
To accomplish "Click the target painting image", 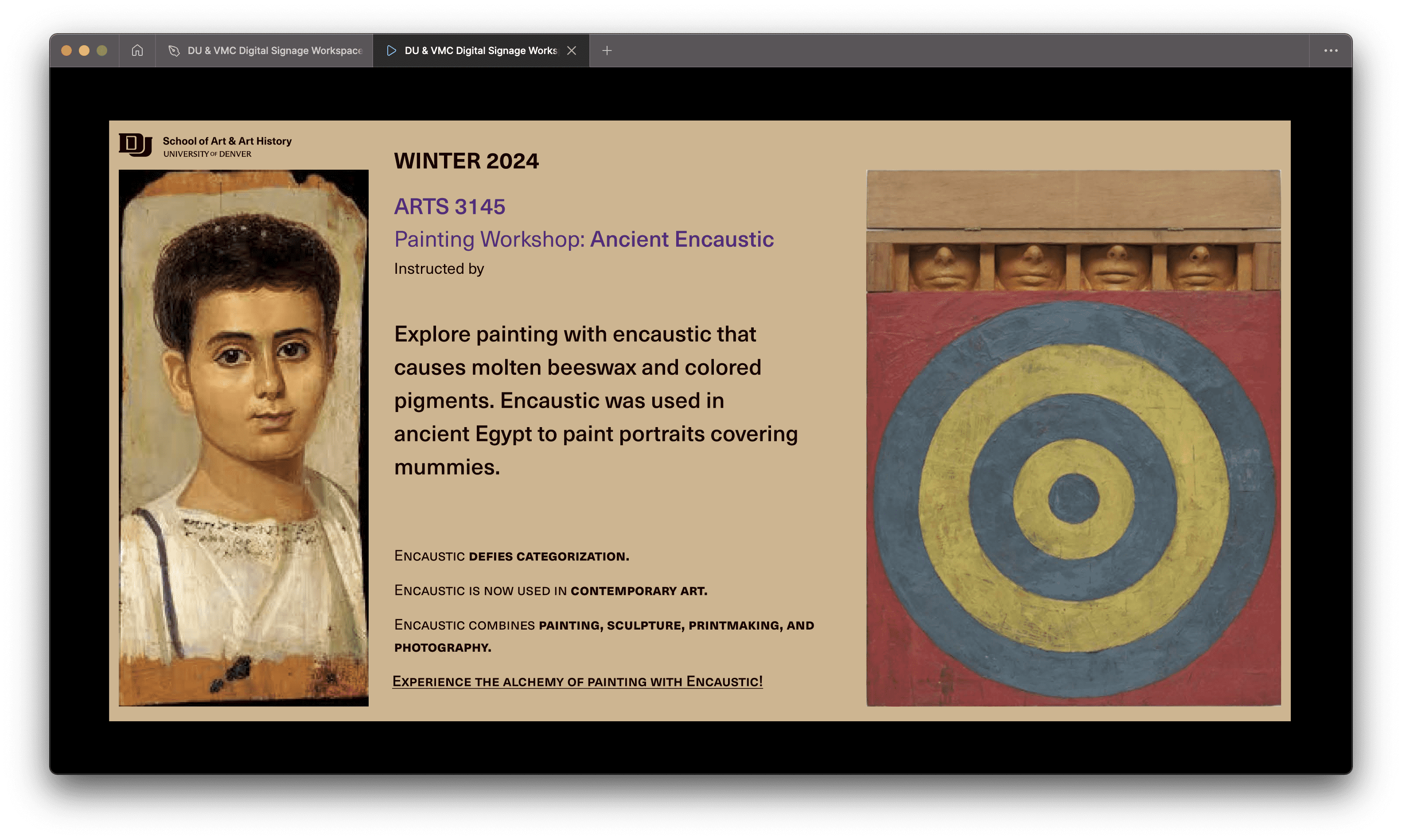I will [x=1073, y=438].
